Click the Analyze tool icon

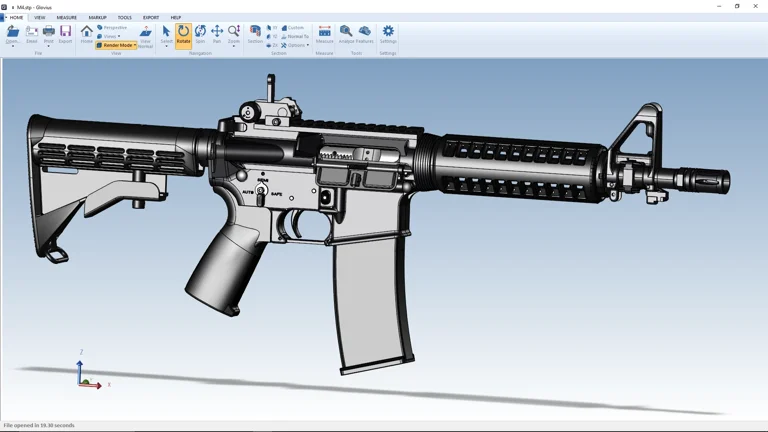(346, 34)
